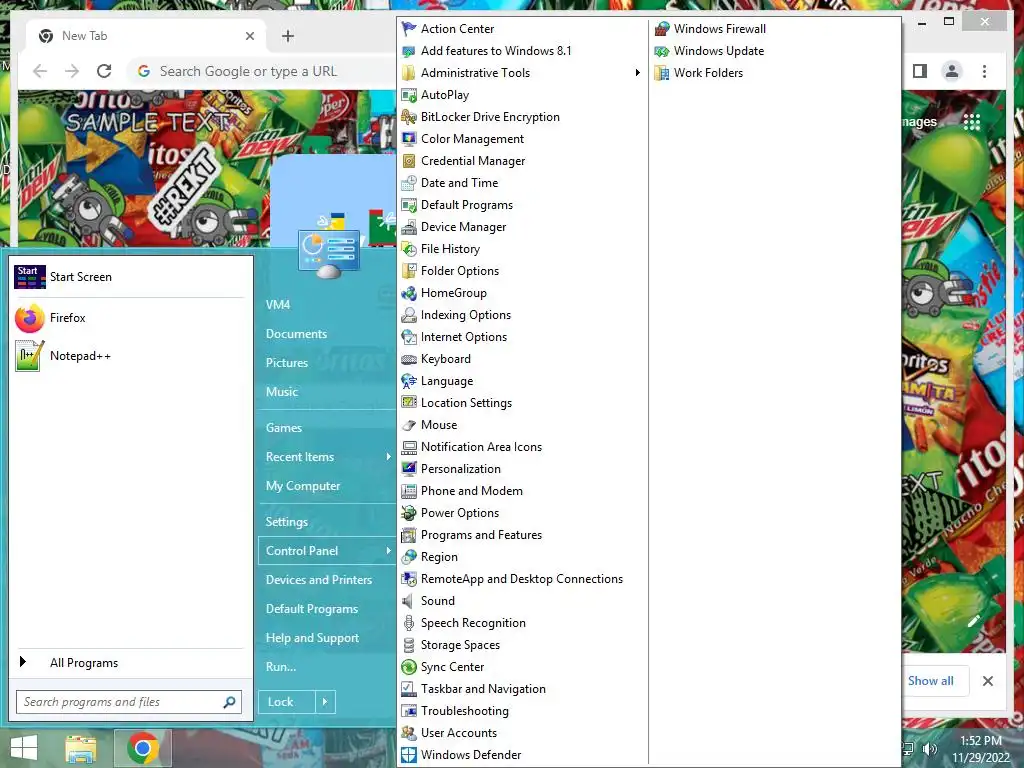
Task: Click the Windows Update icon
Action: [662, 51]
